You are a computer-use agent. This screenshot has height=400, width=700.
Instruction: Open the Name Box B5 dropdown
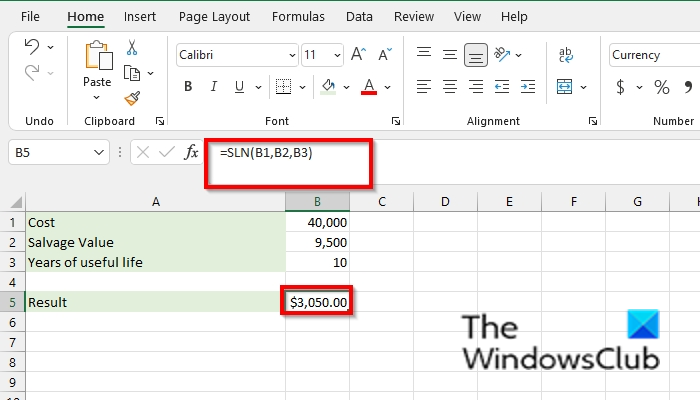(x=99, y=153)
